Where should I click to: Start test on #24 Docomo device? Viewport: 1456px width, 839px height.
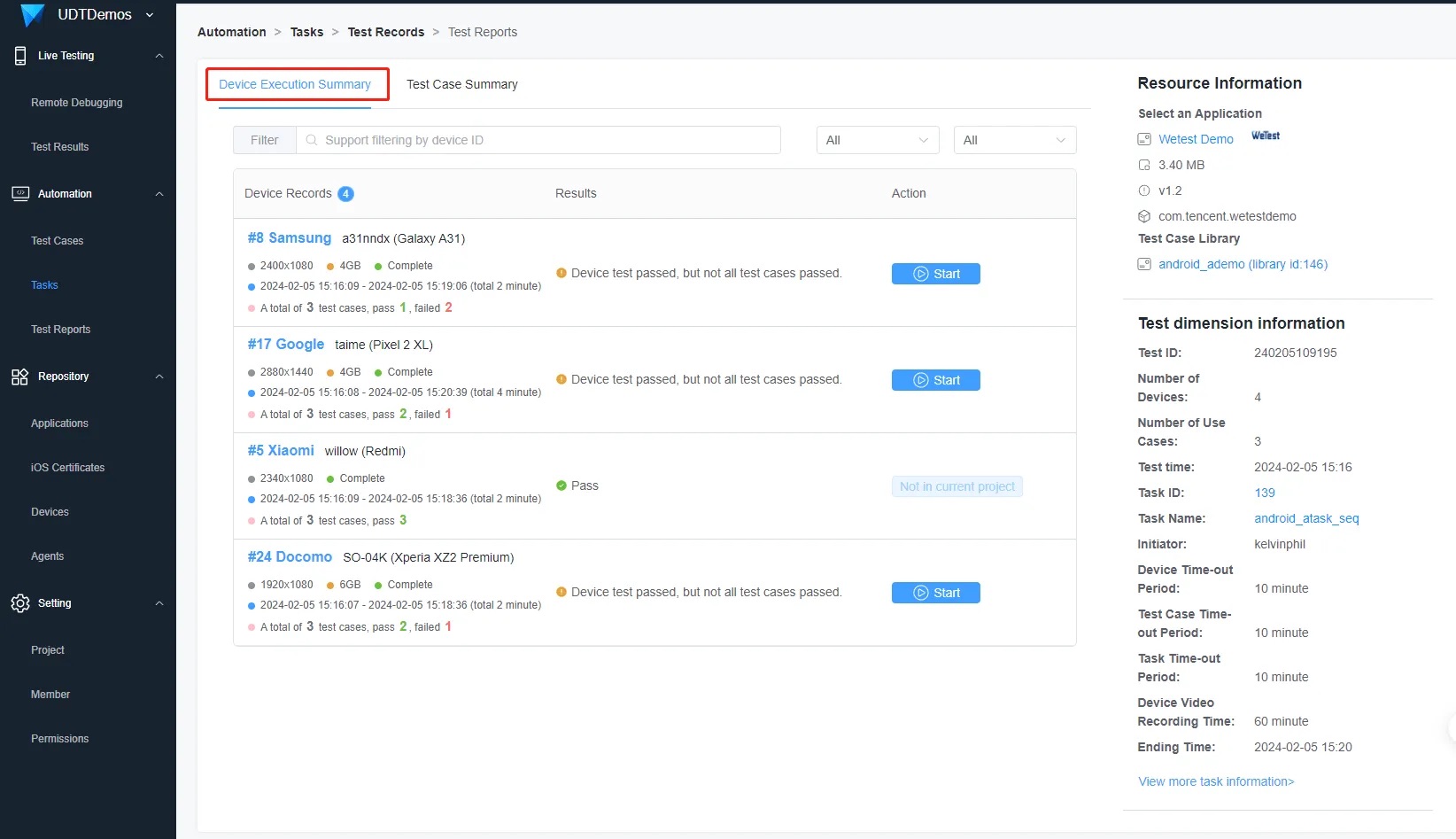tap(936, 593)
